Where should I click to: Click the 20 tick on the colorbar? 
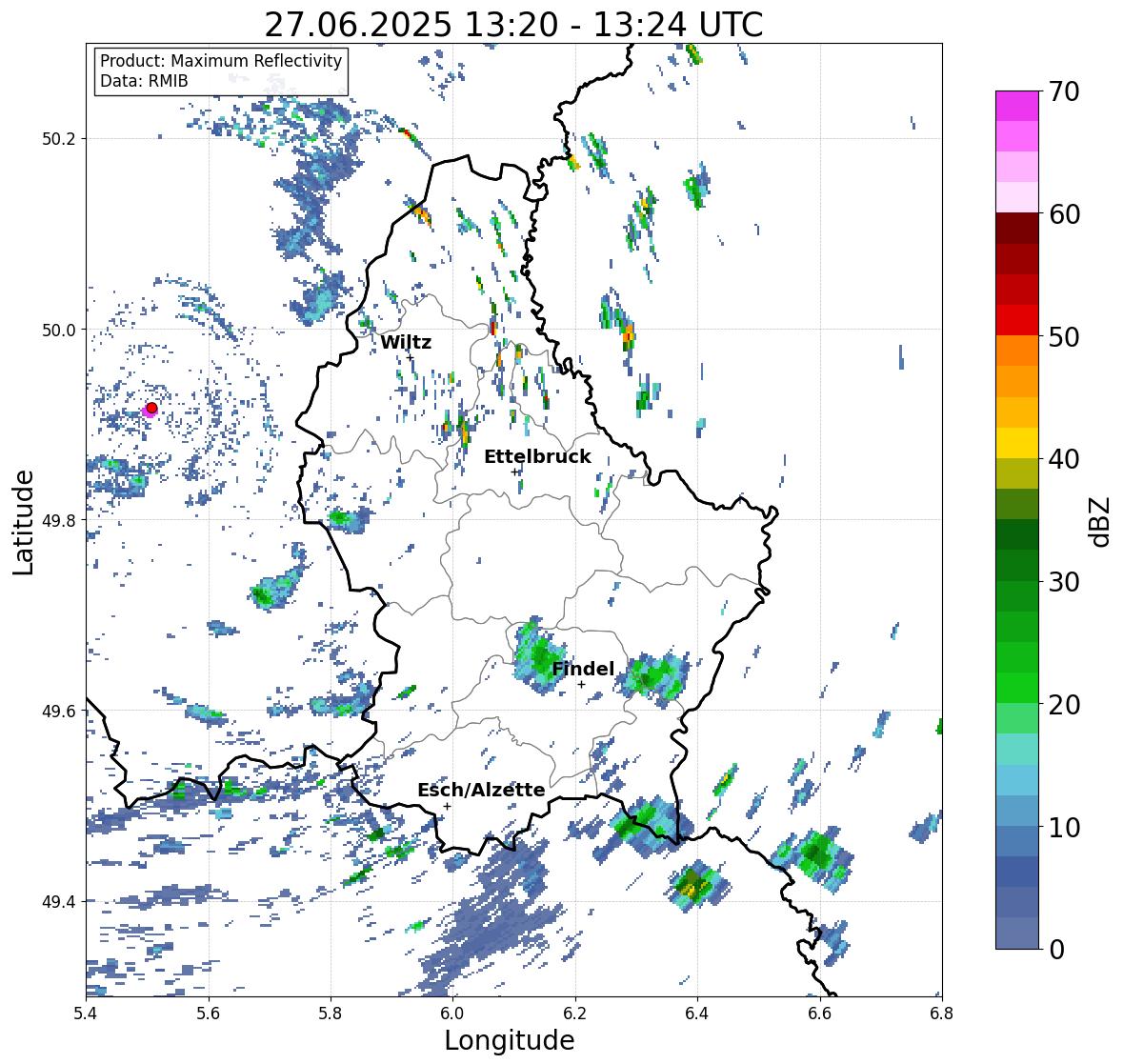(x=1064, y=705)
